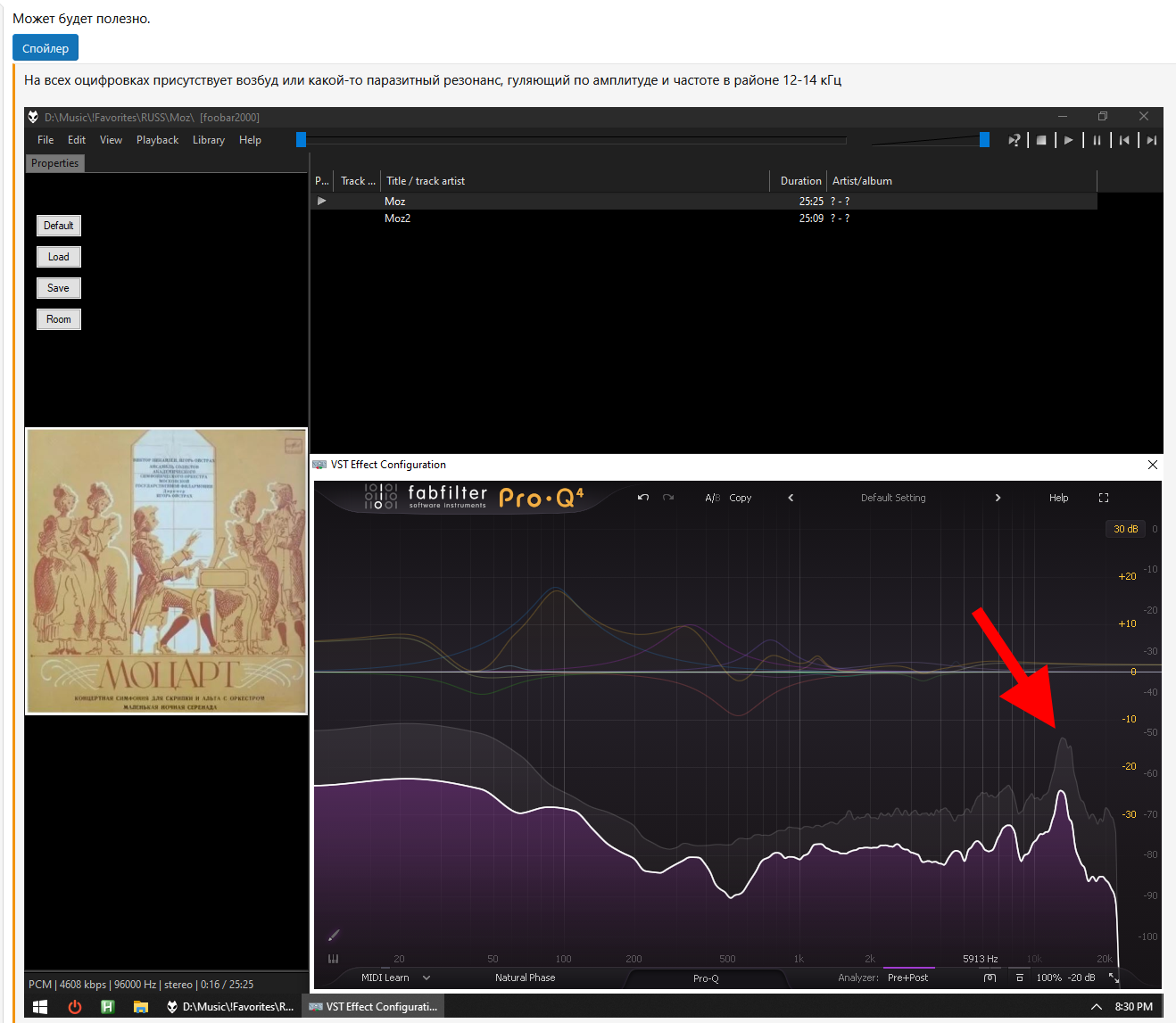Click the red power icon in taskbar

[75, 1007]
